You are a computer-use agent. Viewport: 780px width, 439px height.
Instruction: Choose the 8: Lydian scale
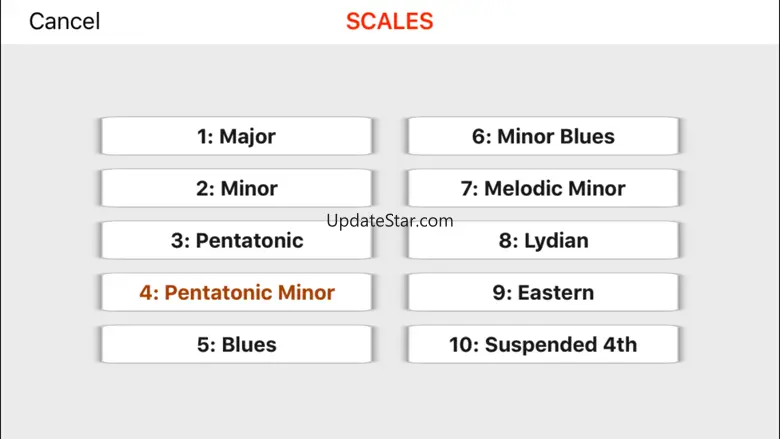pos(543,241)
